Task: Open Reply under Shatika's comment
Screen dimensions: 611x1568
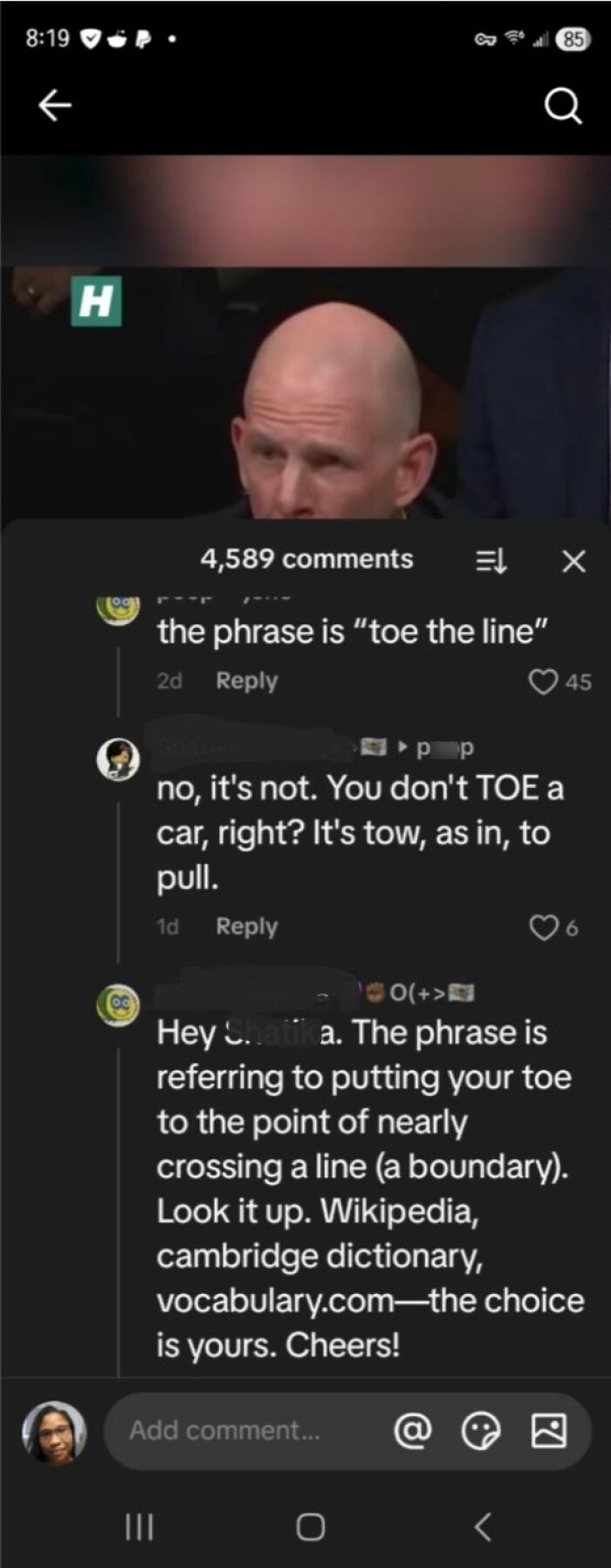Action: [246, 927]
